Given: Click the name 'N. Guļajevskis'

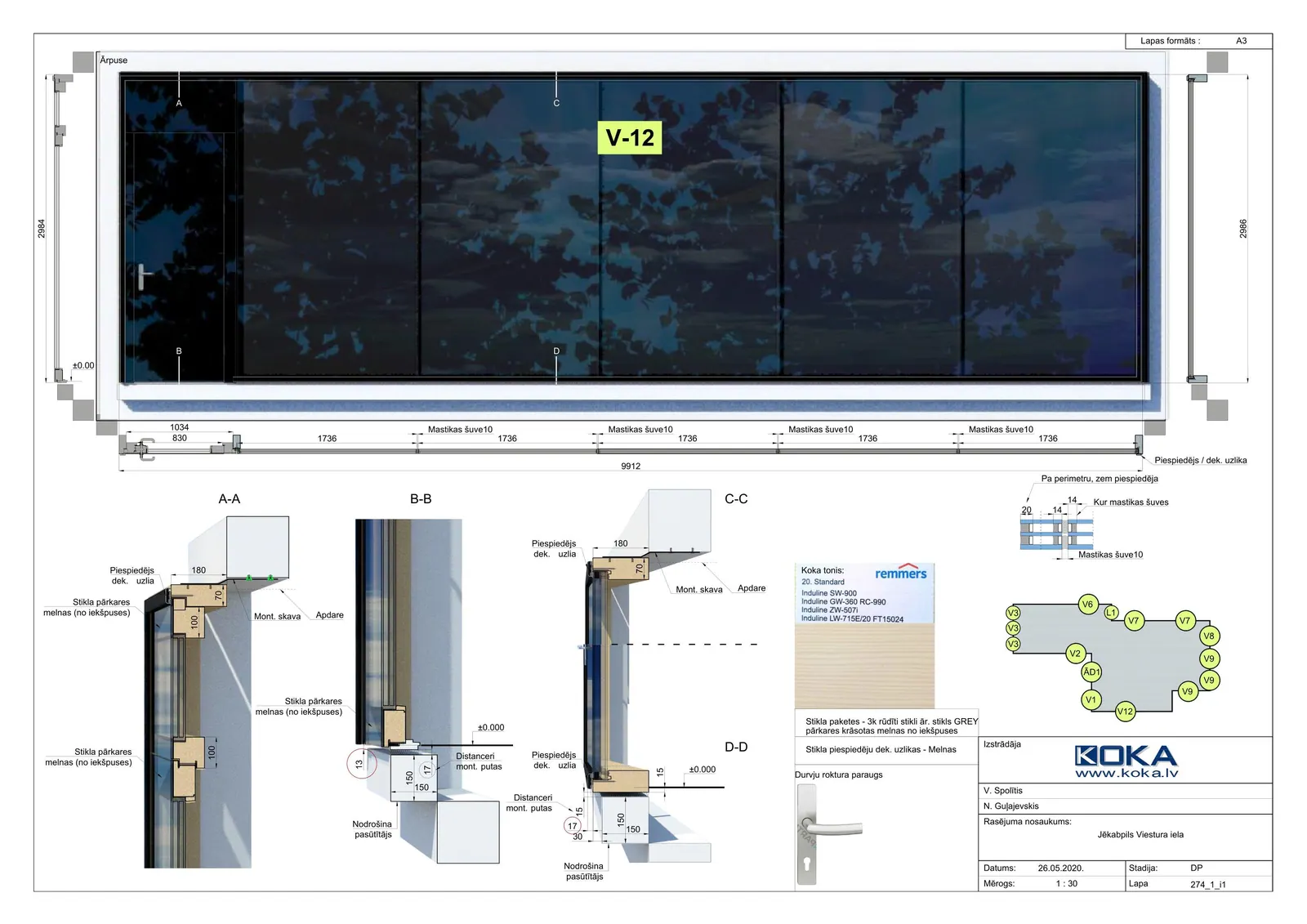Looking at the screenshot, I should [x=1011, y=806].
